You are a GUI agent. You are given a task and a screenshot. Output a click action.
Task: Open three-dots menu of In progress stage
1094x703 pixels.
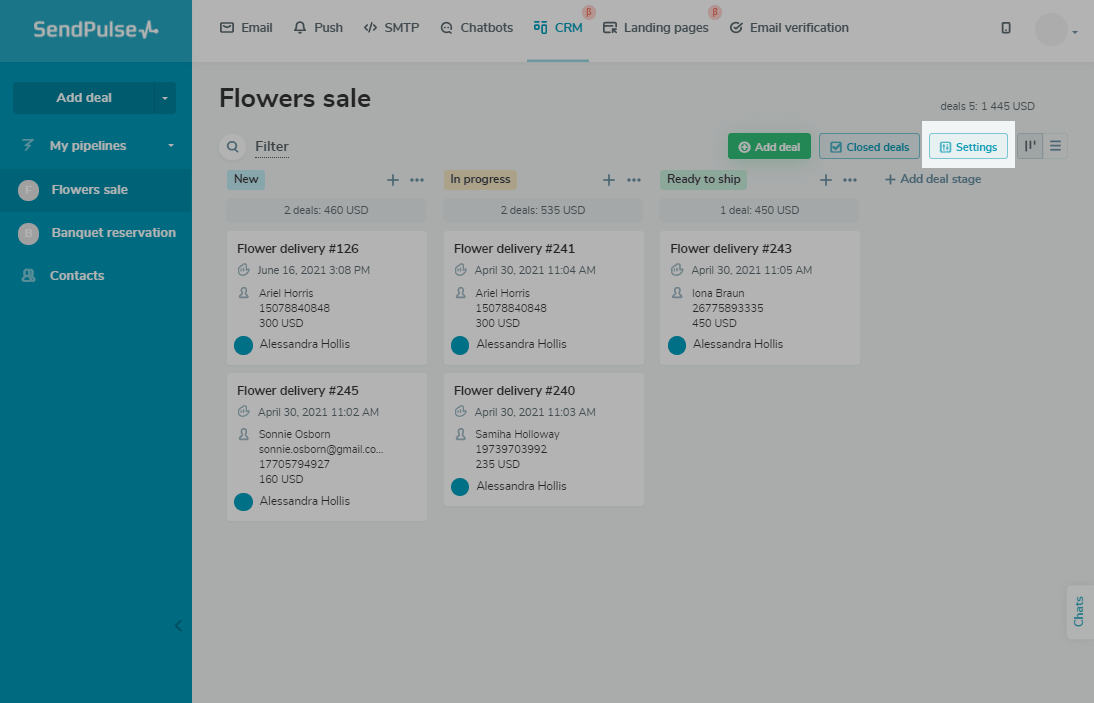coord(634,180)
